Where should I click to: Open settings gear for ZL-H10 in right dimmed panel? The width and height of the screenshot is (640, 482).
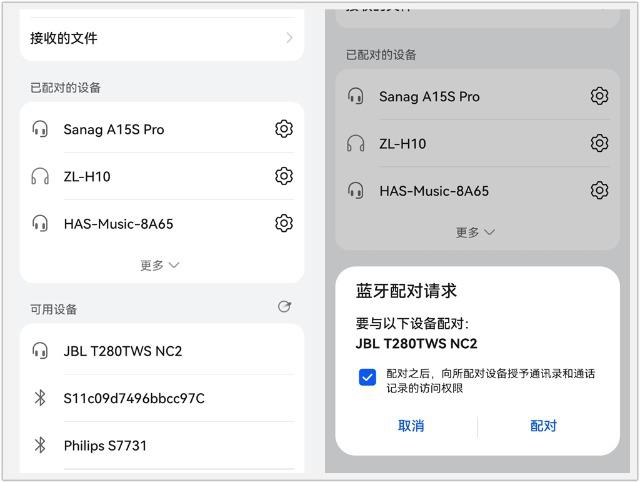(599, 143)
